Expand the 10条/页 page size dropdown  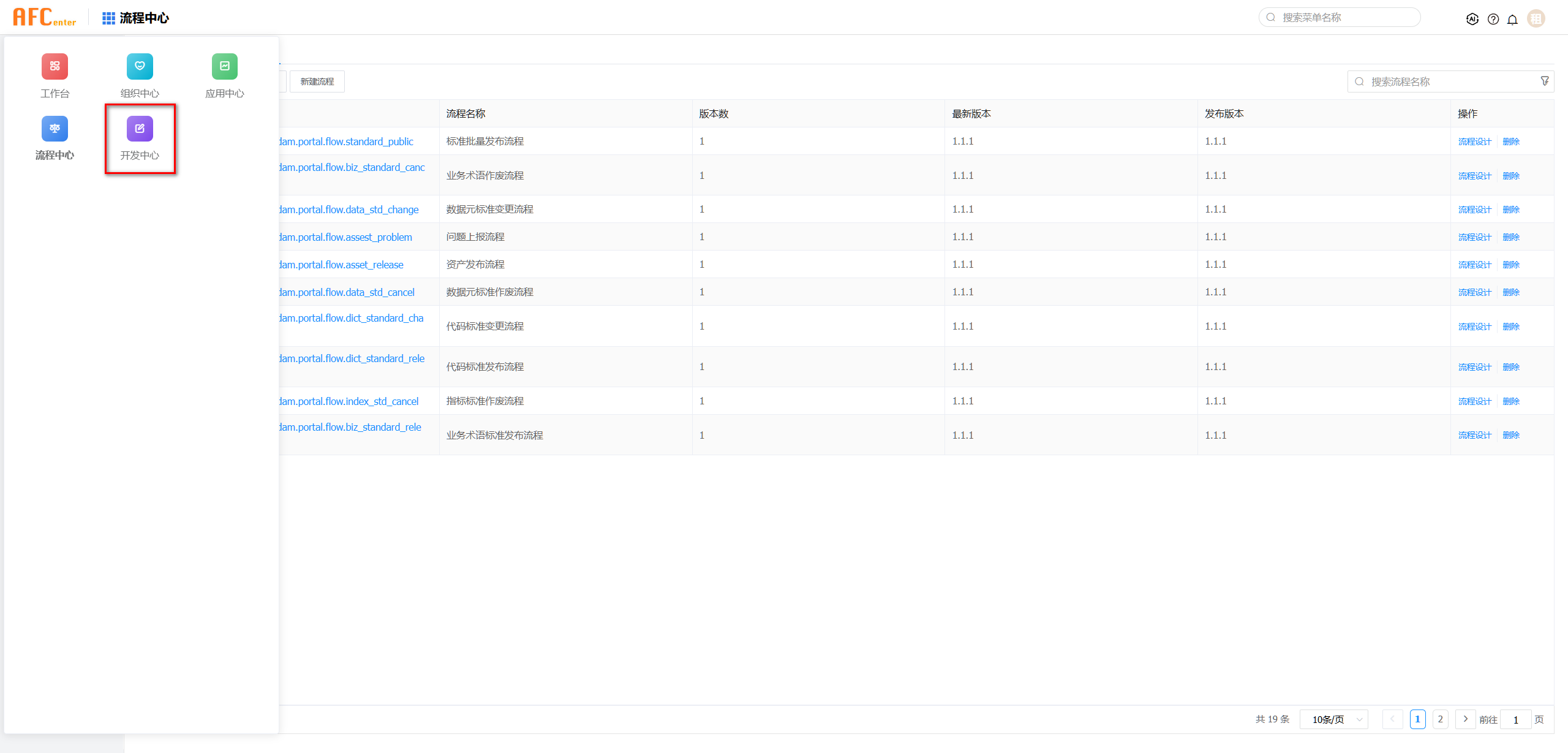pos(1333,719)
